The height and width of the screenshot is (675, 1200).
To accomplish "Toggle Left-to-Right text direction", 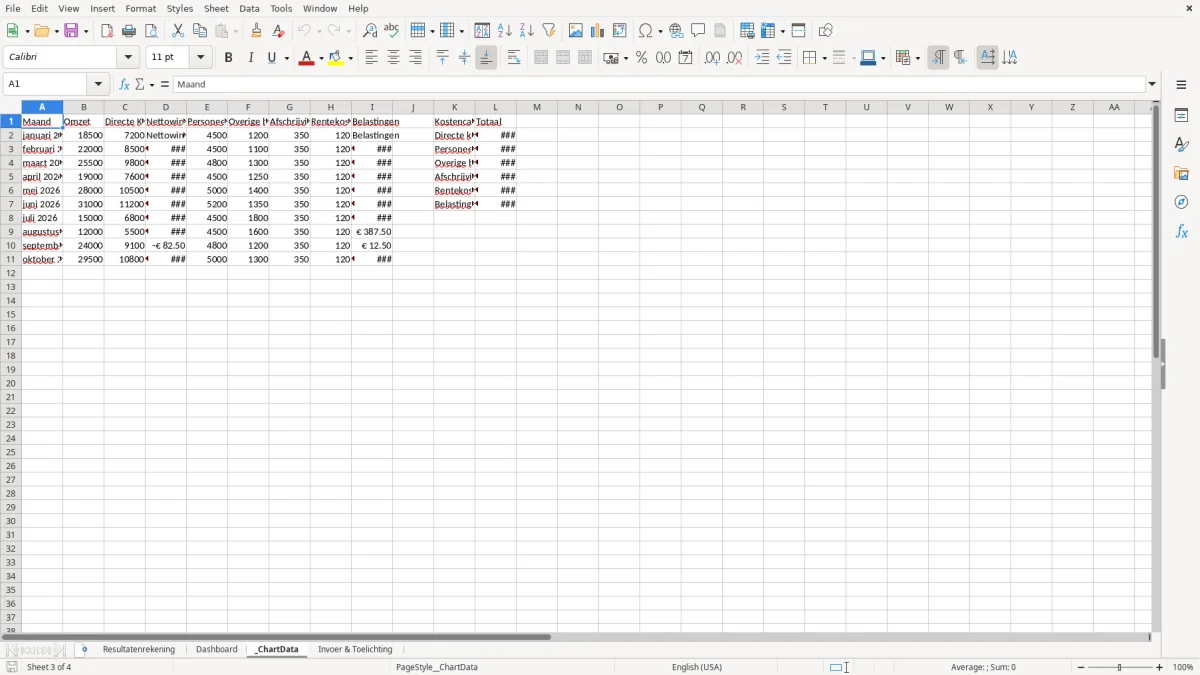I will (938, 58).
